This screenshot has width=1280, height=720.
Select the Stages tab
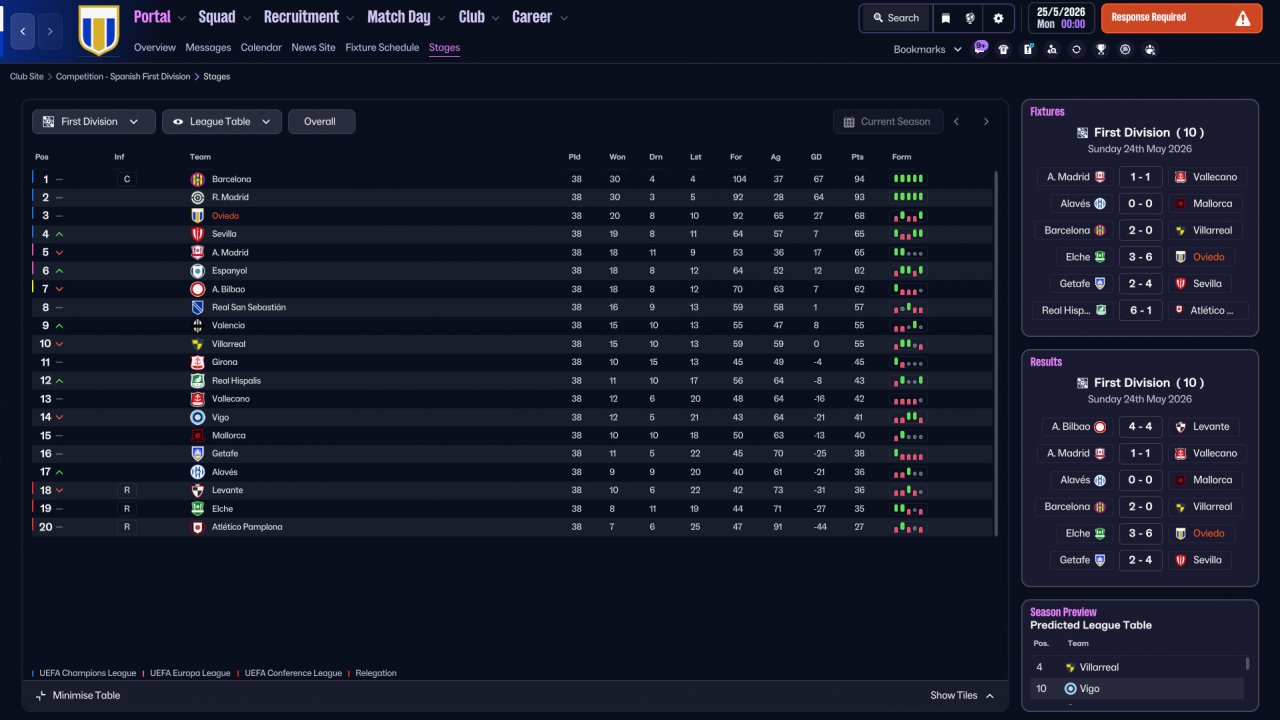tap(444, 48)
